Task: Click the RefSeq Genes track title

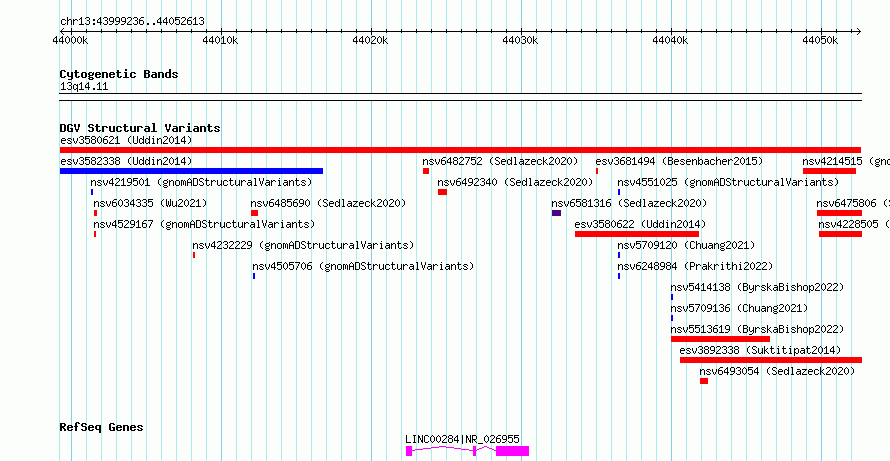Action: click(x=101, y=427)
